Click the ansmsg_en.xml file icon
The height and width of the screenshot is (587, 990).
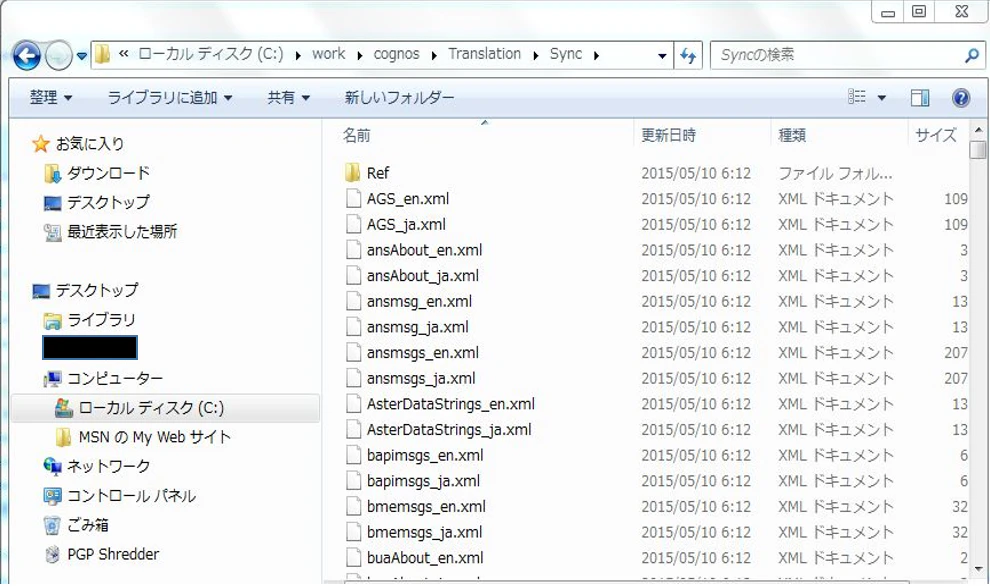(x=353, y=302)
